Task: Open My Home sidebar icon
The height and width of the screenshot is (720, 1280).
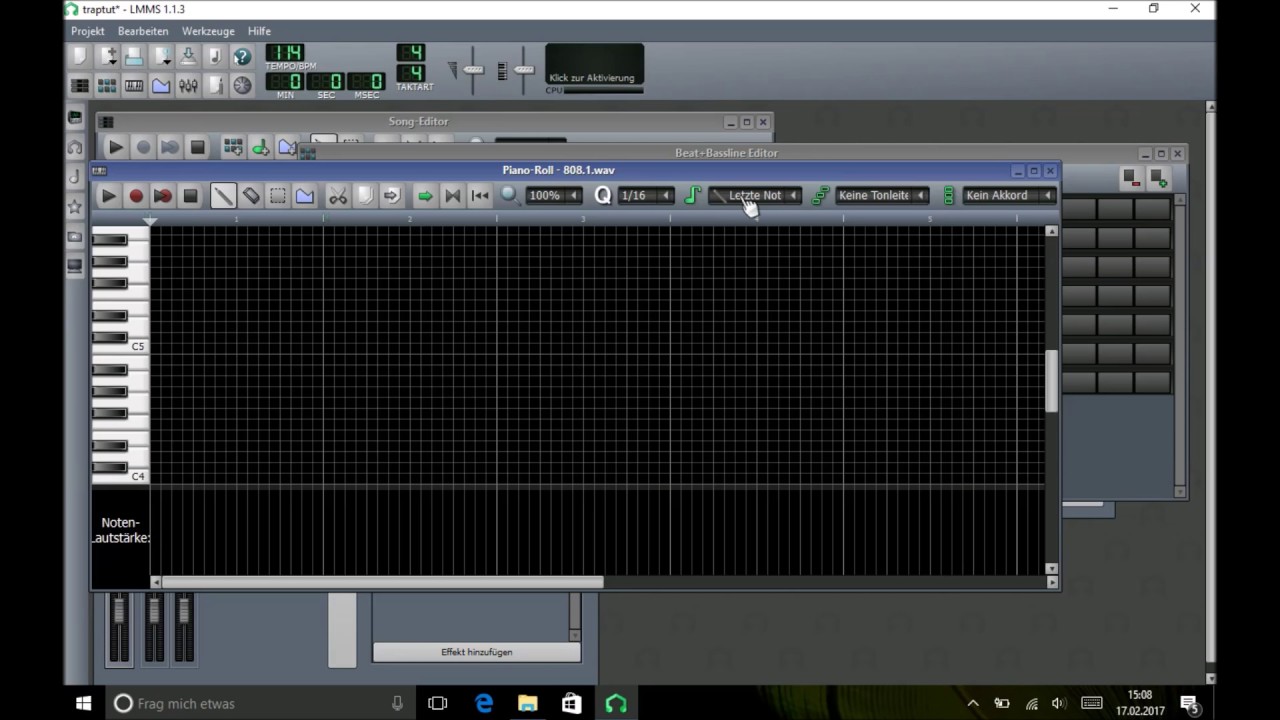Action: pos(75,237)
